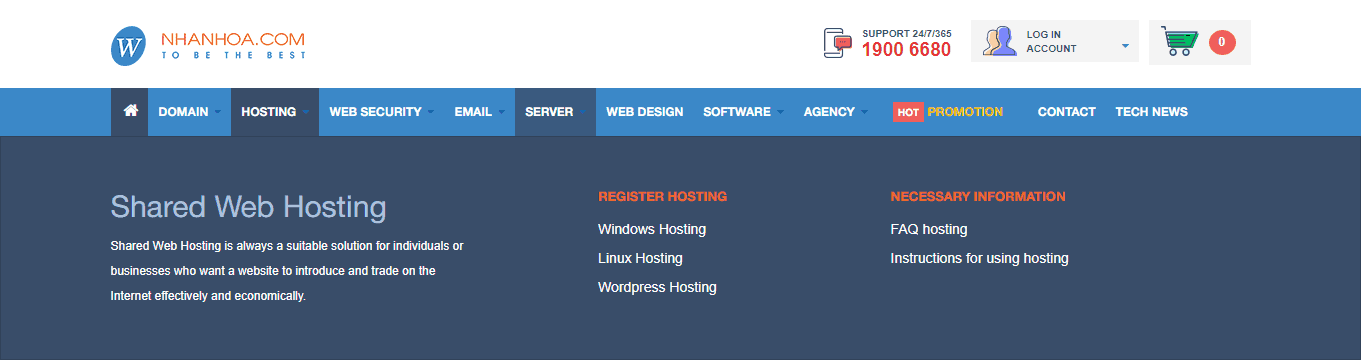Open the shopping cart icon
Screen dimensions: 1361x360
(1180, 41)
